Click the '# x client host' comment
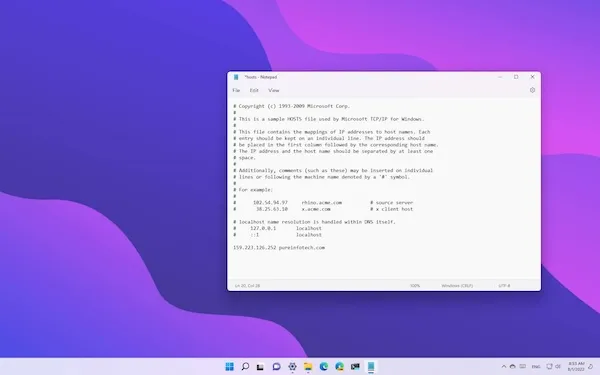The height and width of the screenshot is (375, 600). pyautogui.click(x=391, y=209)
